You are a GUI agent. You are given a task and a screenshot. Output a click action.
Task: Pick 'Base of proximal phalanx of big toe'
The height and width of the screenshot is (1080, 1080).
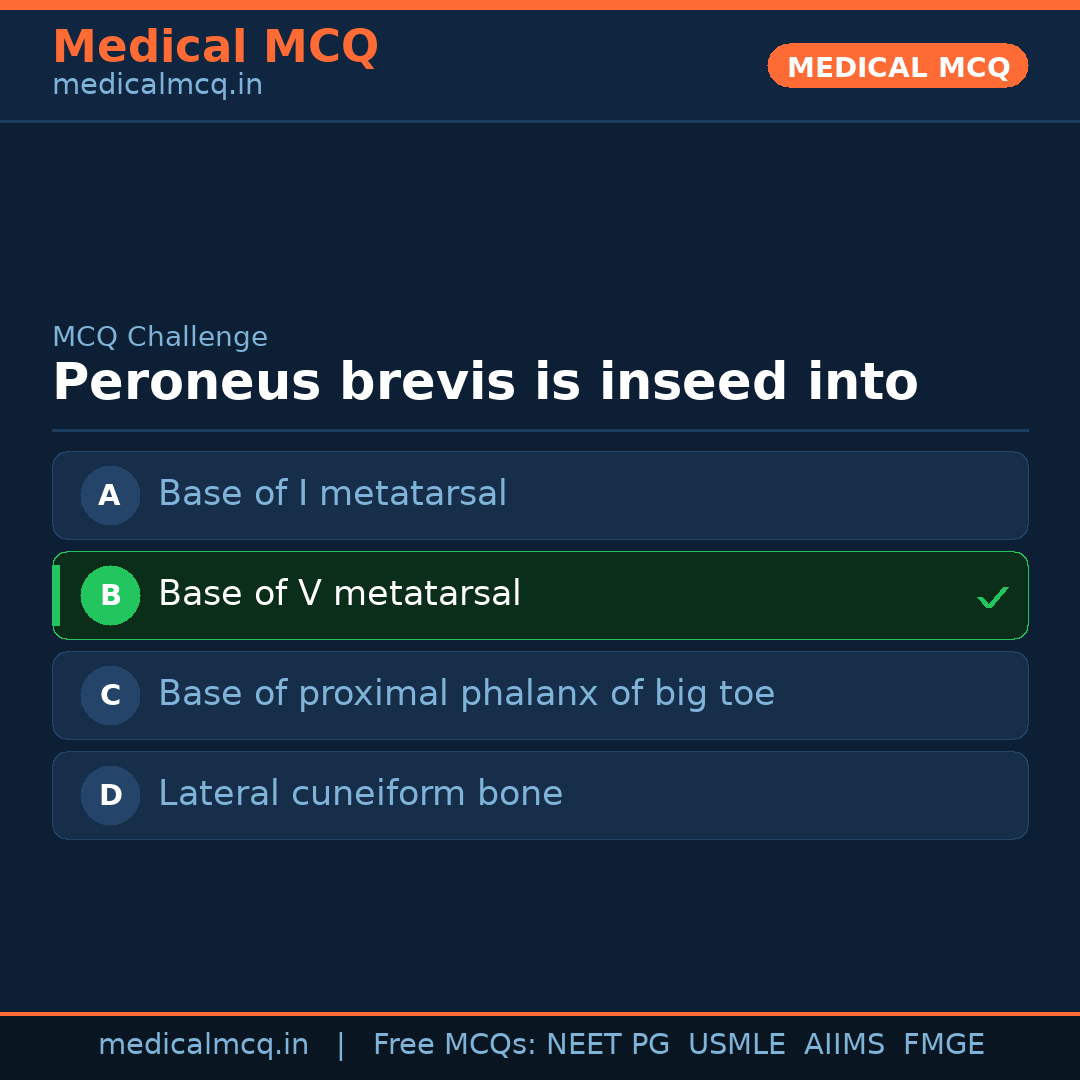pyautogui.click(x=466, y=694)
